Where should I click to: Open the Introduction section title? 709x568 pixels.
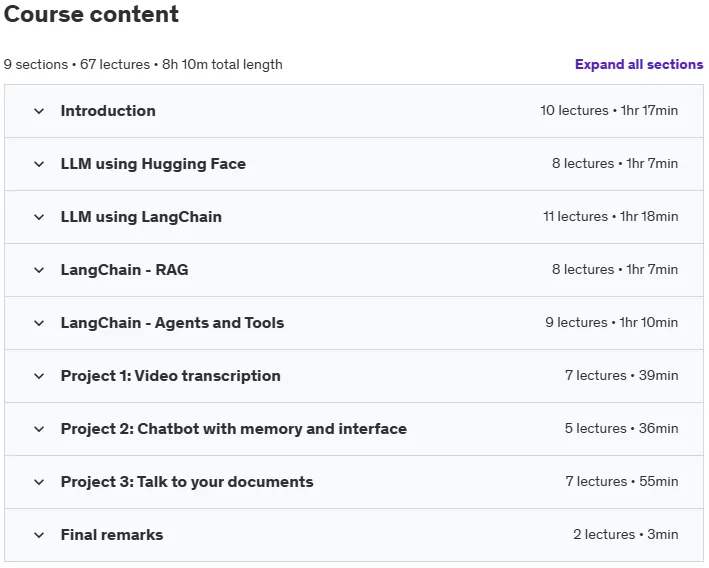click(x=108, y=111)
